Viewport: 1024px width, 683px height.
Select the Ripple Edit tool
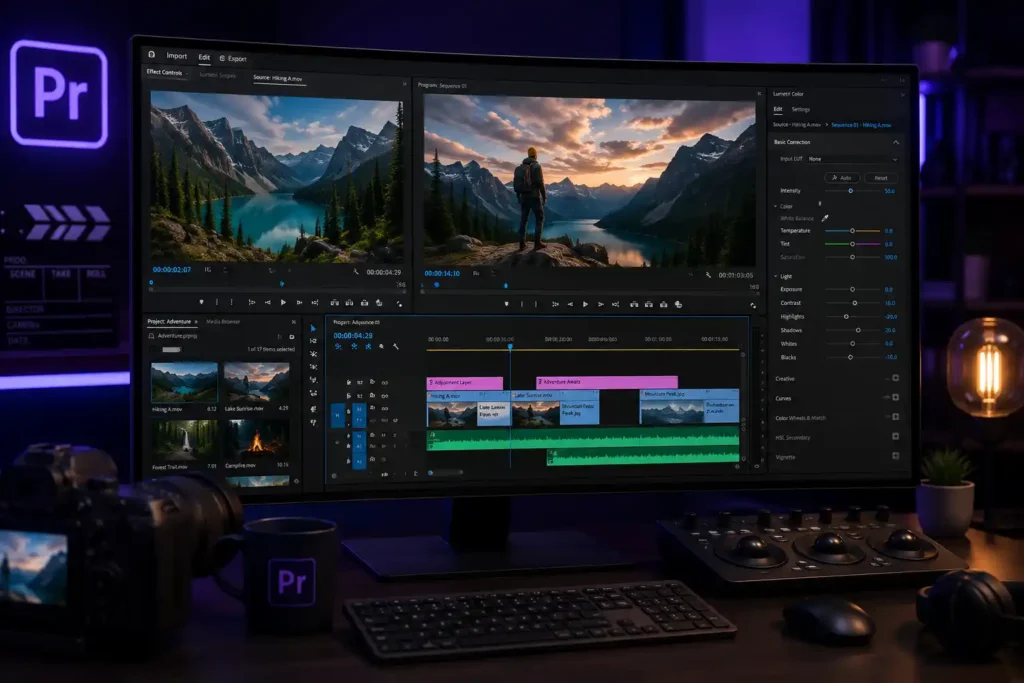[313, 354]
